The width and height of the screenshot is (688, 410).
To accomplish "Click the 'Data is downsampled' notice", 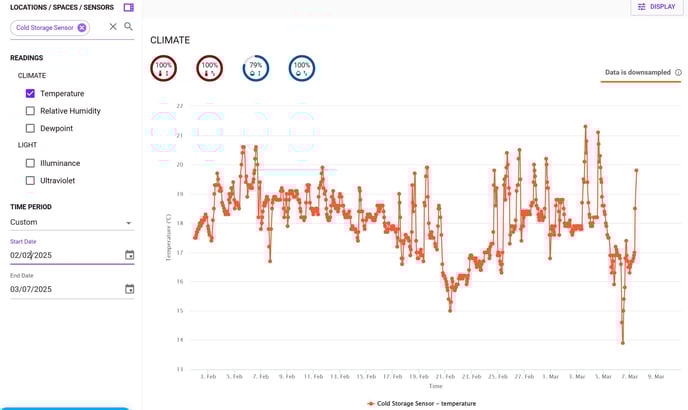I will tap(638, 72).
